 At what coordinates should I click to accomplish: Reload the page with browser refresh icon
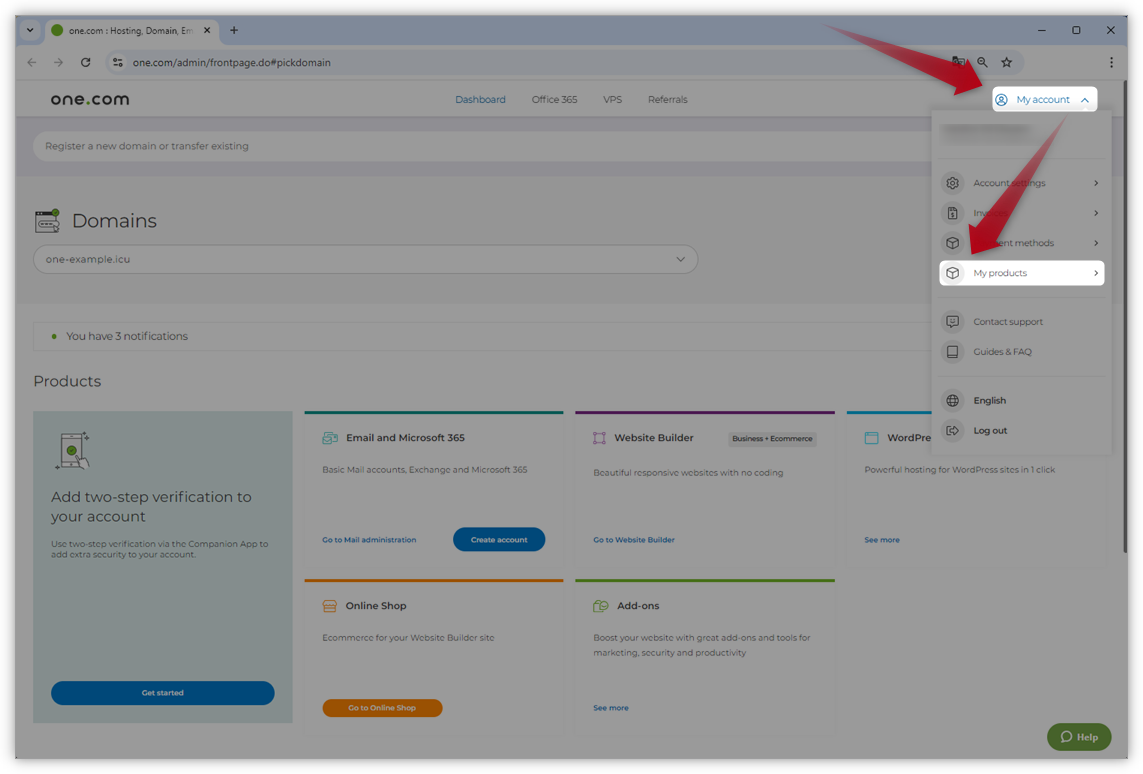86,62
